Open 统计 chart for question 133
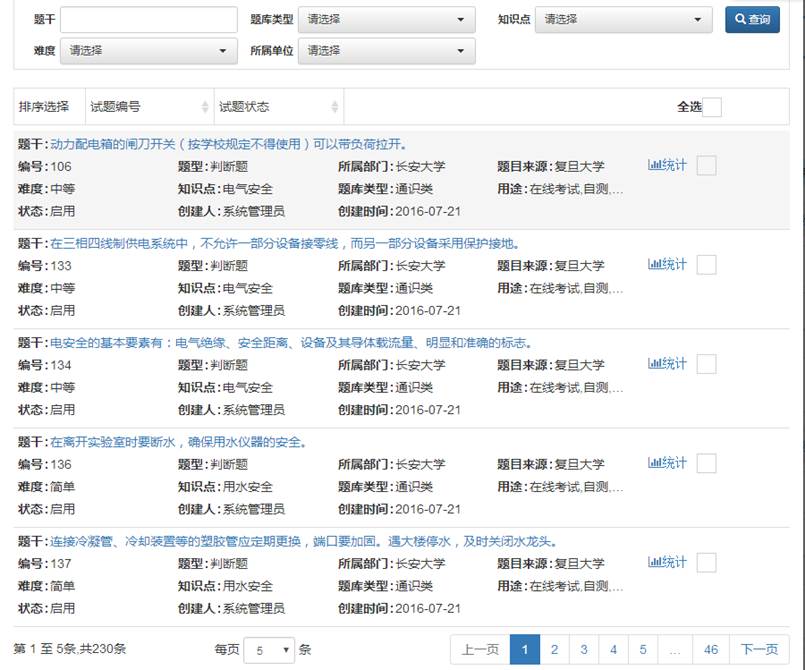The image size is (805, 670). pyautogui.click(x=667, y=264)
